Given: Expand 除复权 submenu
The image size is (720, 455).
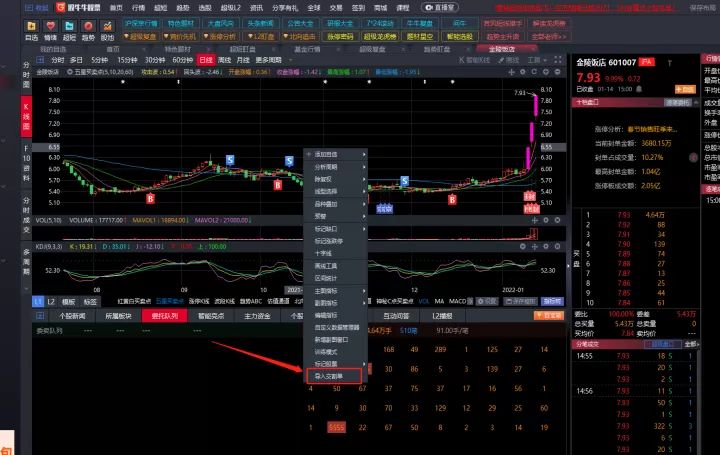Looking at the screenshot, I should tap(336, 179).
